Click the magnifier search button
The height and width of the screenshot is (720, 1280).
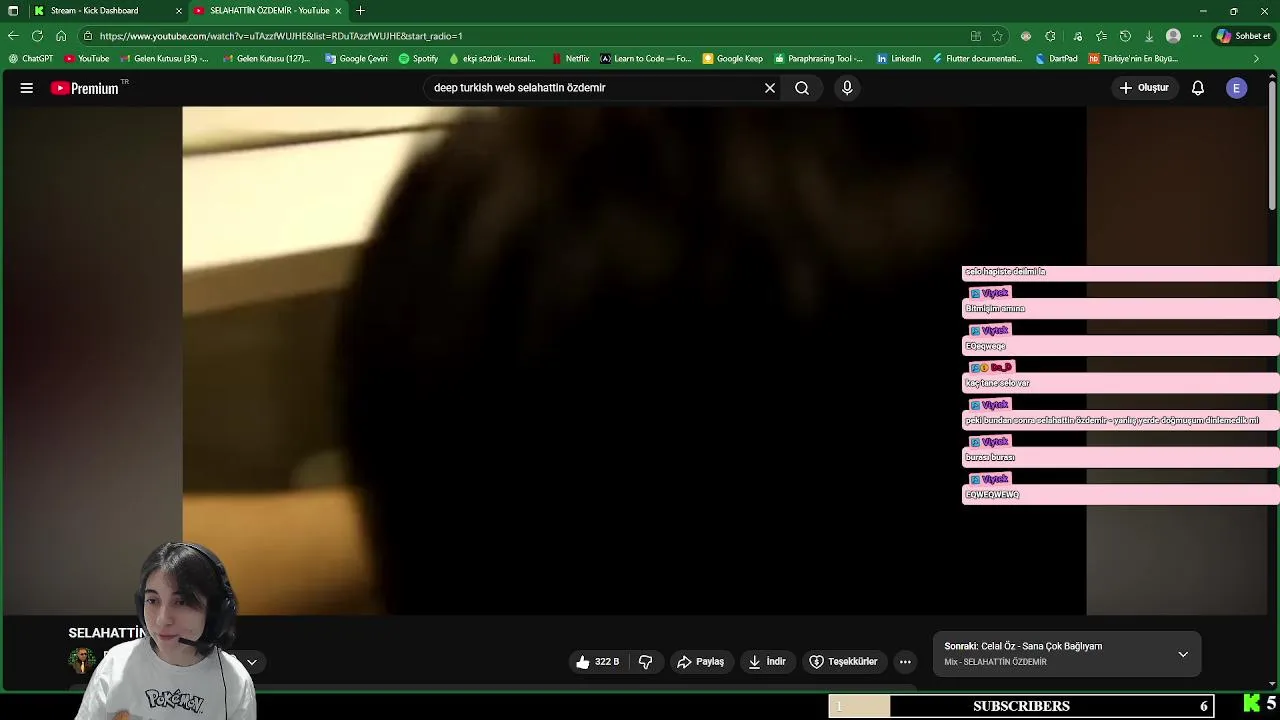coord(802,88)
